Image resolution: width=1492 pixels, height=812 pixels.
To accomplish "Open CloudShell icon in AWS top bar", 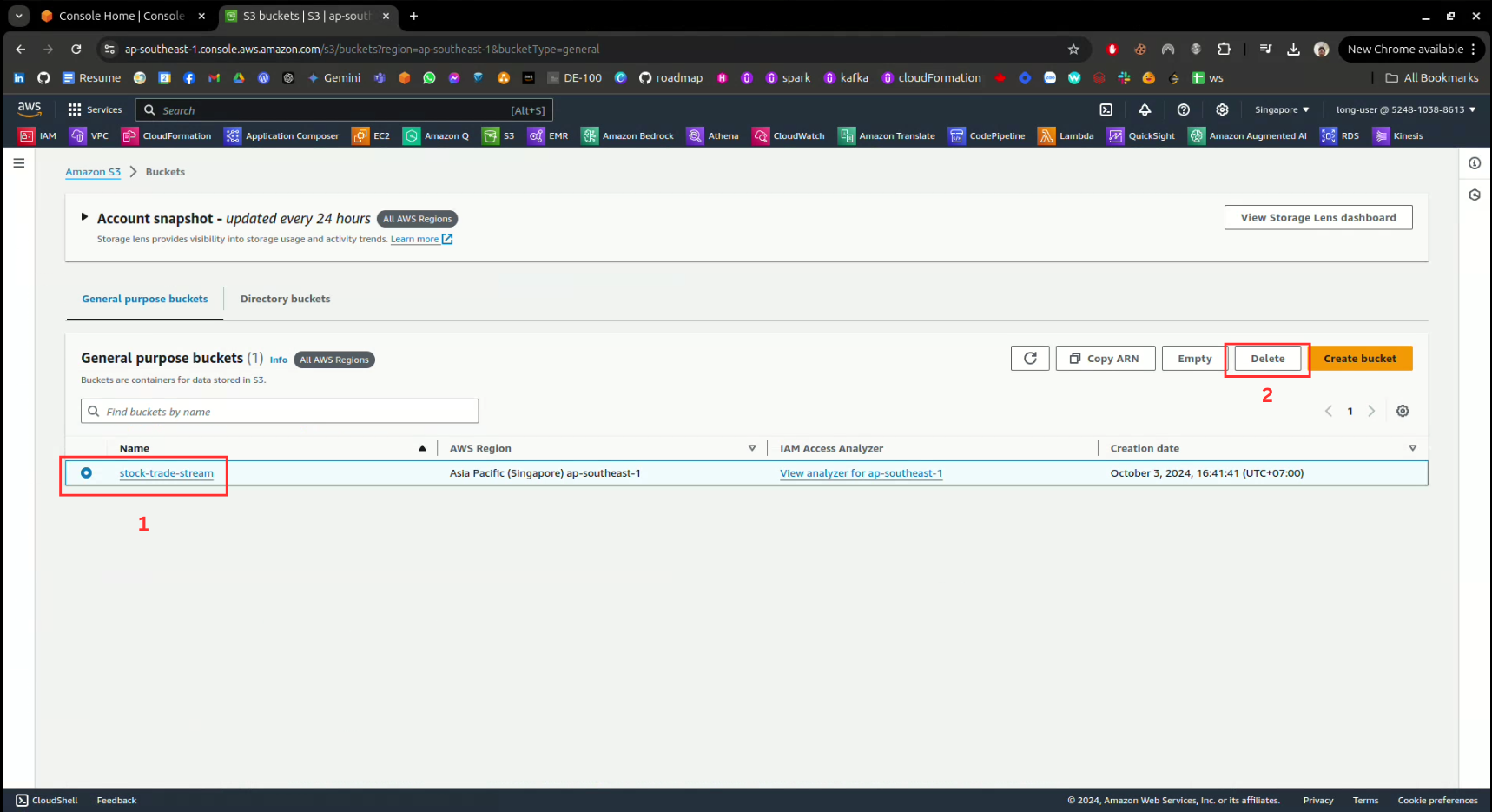I will click(1106, 109).
